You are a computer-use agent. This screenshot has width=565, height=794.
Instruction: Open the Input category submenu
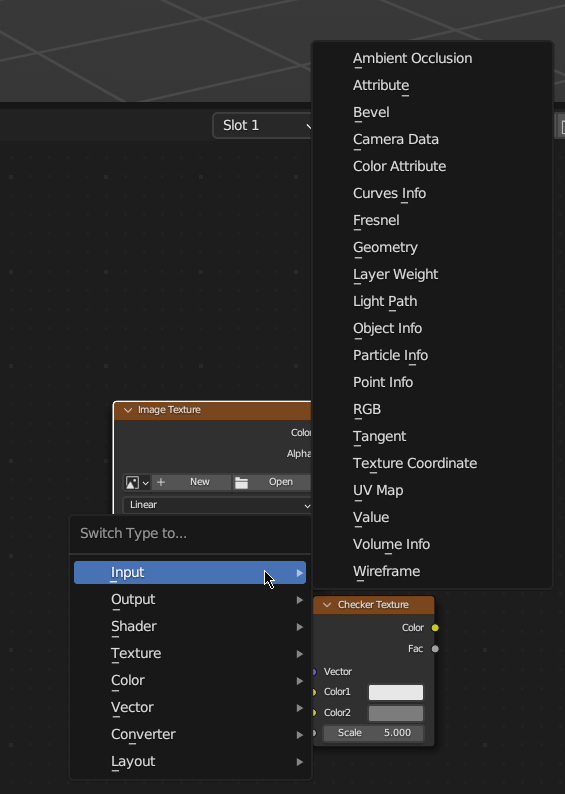tap(190, 572)
